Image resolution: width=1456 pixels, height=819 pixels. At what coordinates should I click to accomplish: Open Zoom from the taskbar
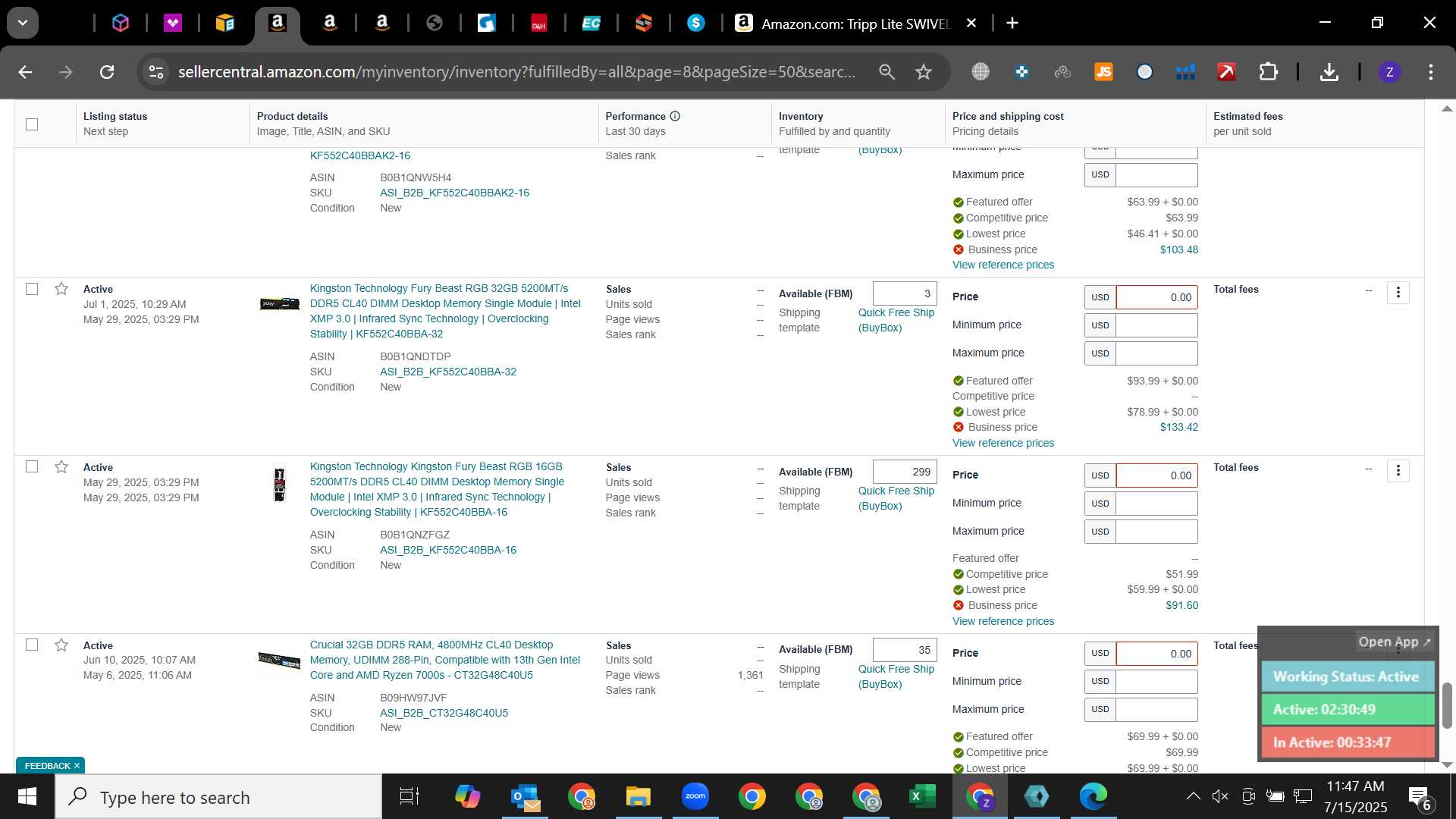coord(695,796)
